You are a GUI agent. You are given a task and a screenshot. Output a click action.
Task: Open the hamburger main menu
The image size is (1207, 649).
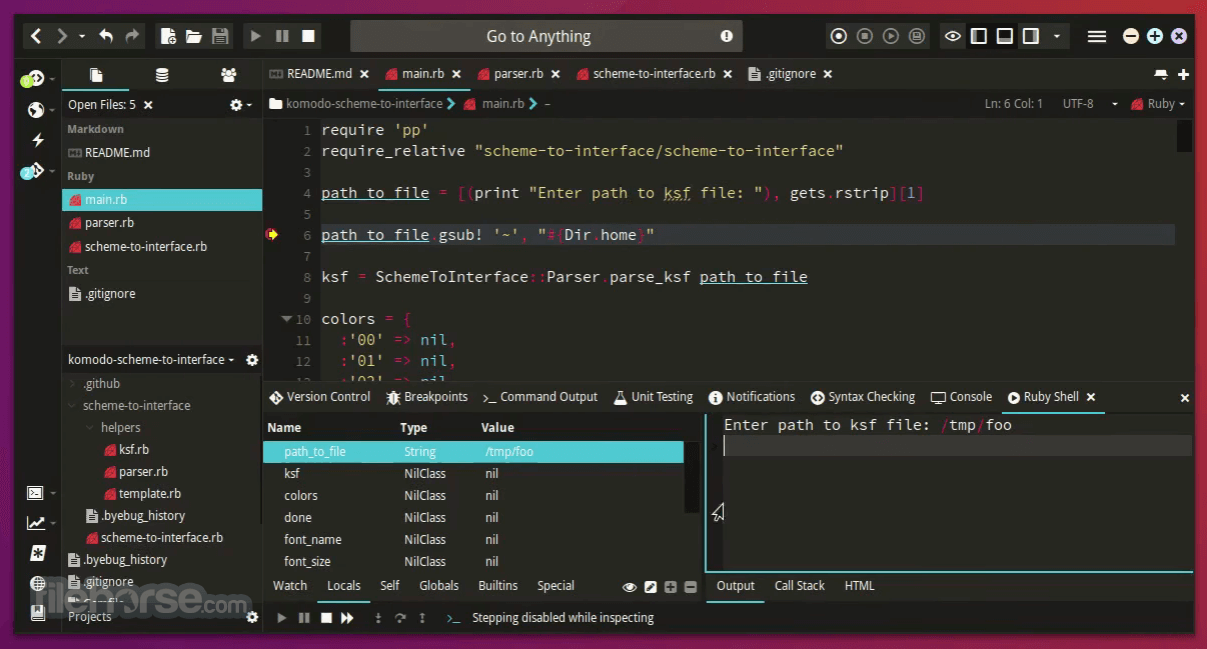1097,36
